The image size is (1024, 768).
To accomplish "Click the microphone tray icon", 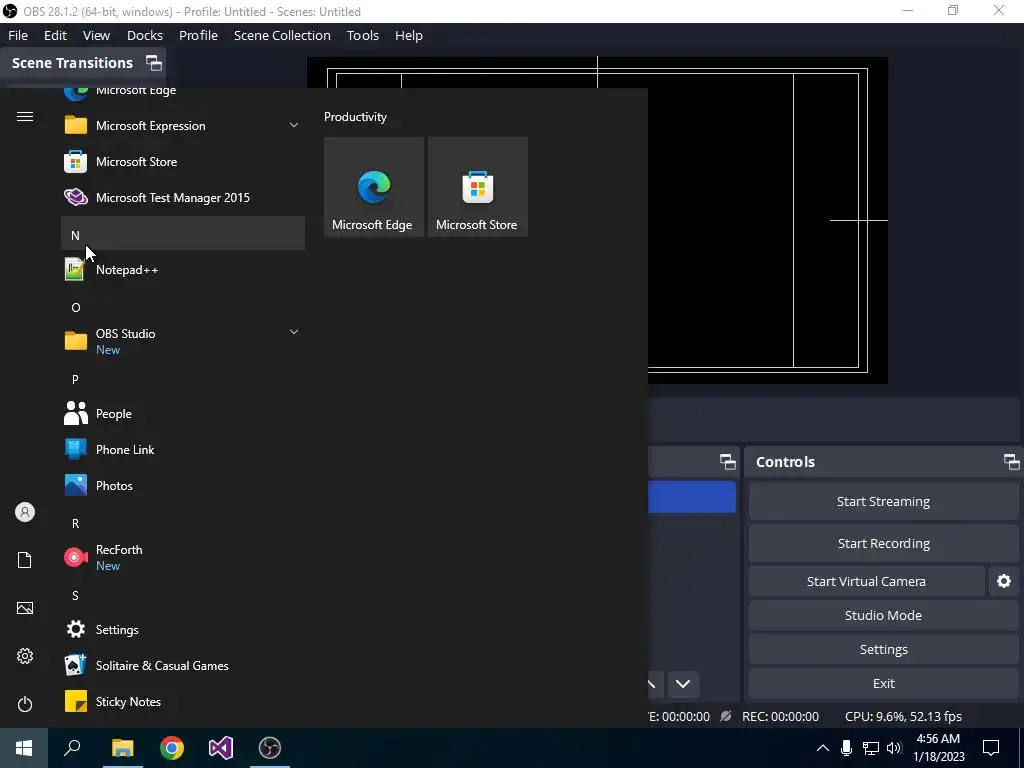I will coord(846,748).
